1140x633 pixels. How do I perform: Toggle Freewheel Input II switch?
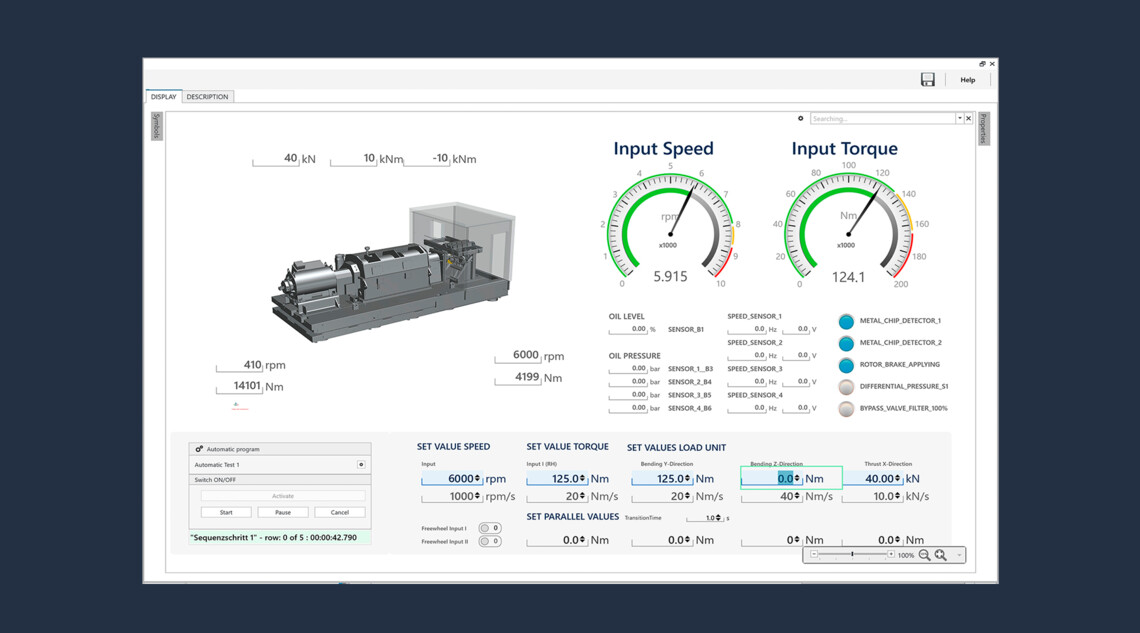click(489, 541)
